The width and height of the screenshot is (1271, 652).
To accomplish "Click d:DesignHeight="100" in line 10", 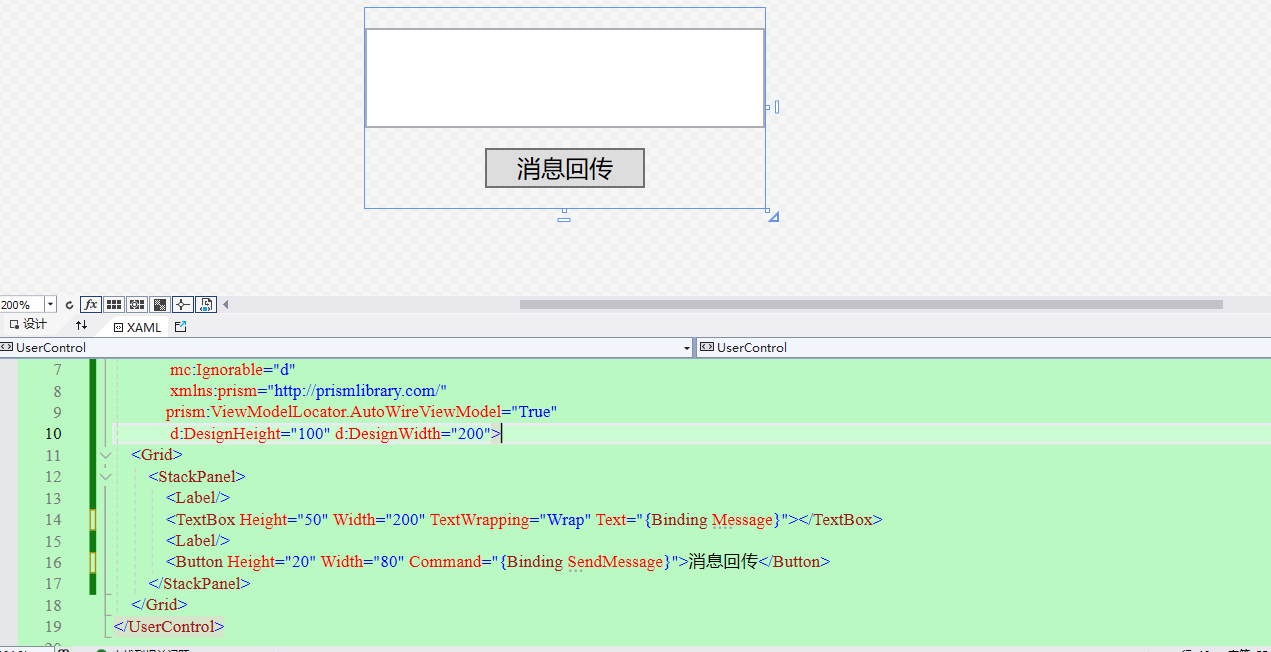I will (x=250, y=434).
